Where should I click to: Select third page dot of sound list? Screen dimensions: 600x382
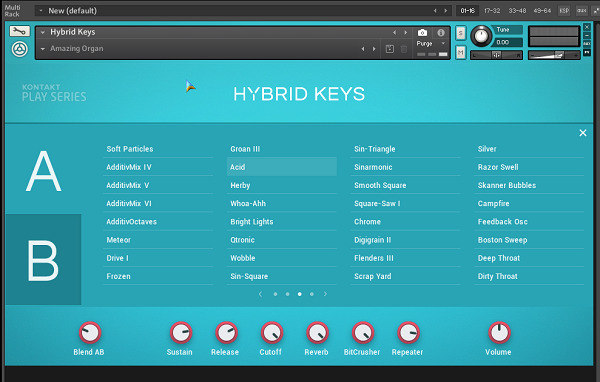[300, 294]
